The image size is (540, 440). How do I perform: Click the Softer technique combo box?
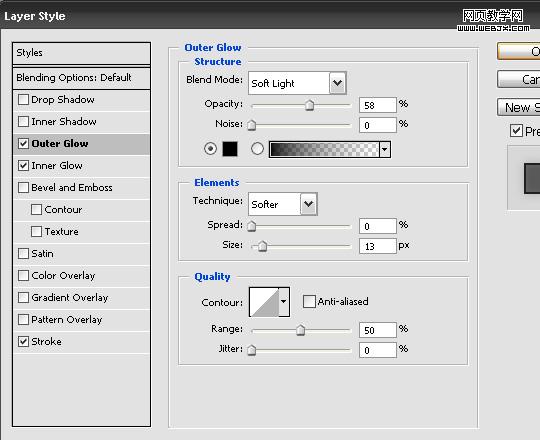click(x=282, y=204)
